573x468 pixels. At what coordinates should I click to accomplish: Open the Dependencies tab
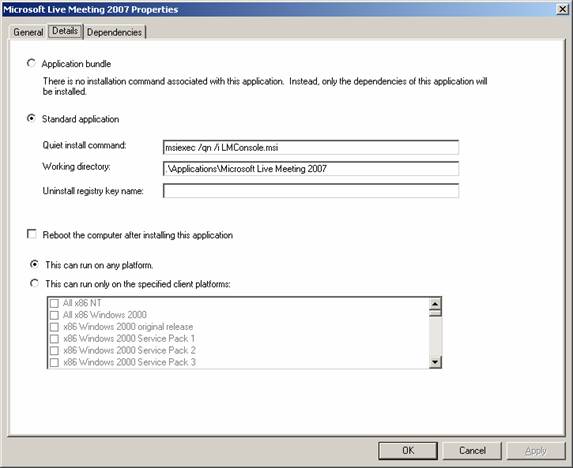click(x=114, y=32)
